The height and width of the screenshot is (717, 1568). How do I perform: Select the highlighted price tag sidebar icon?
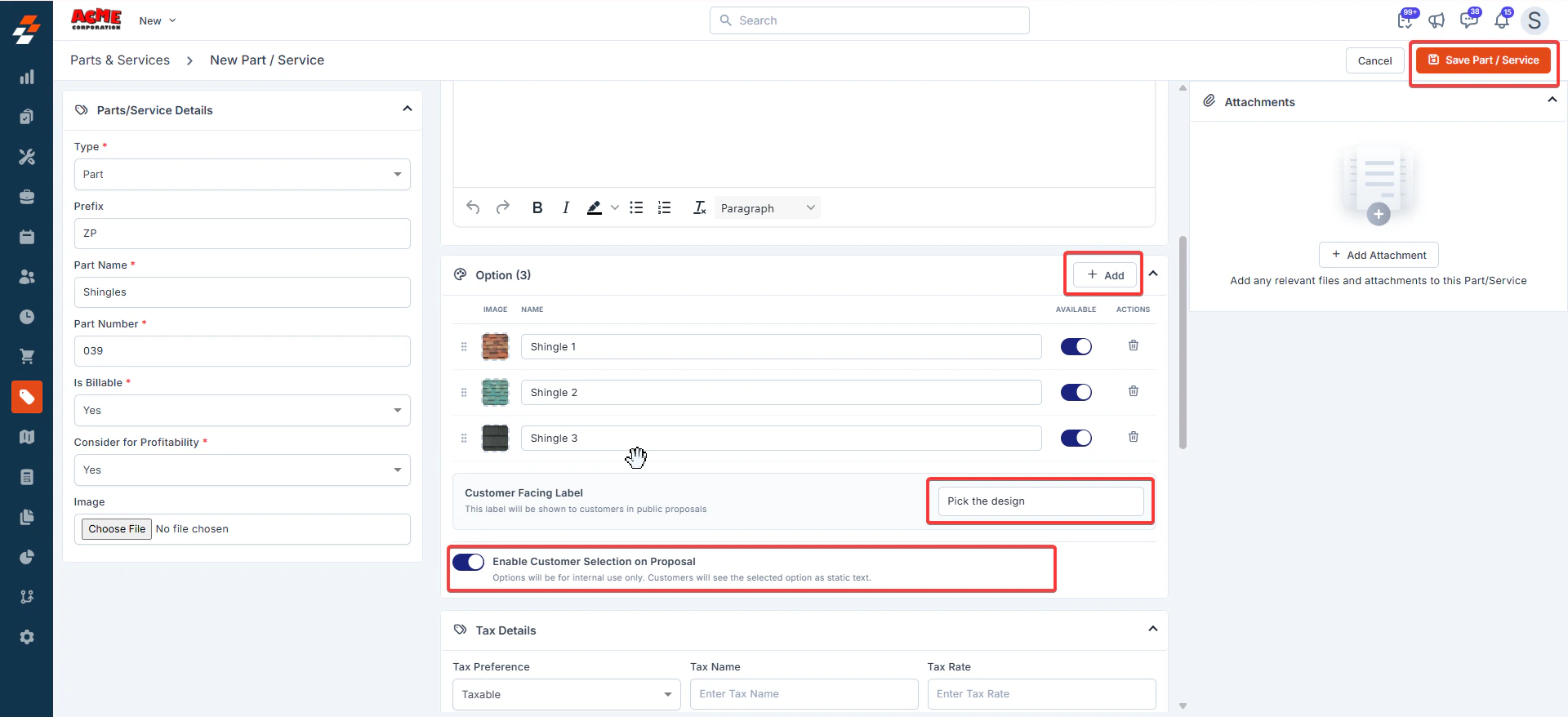(27, 397)
